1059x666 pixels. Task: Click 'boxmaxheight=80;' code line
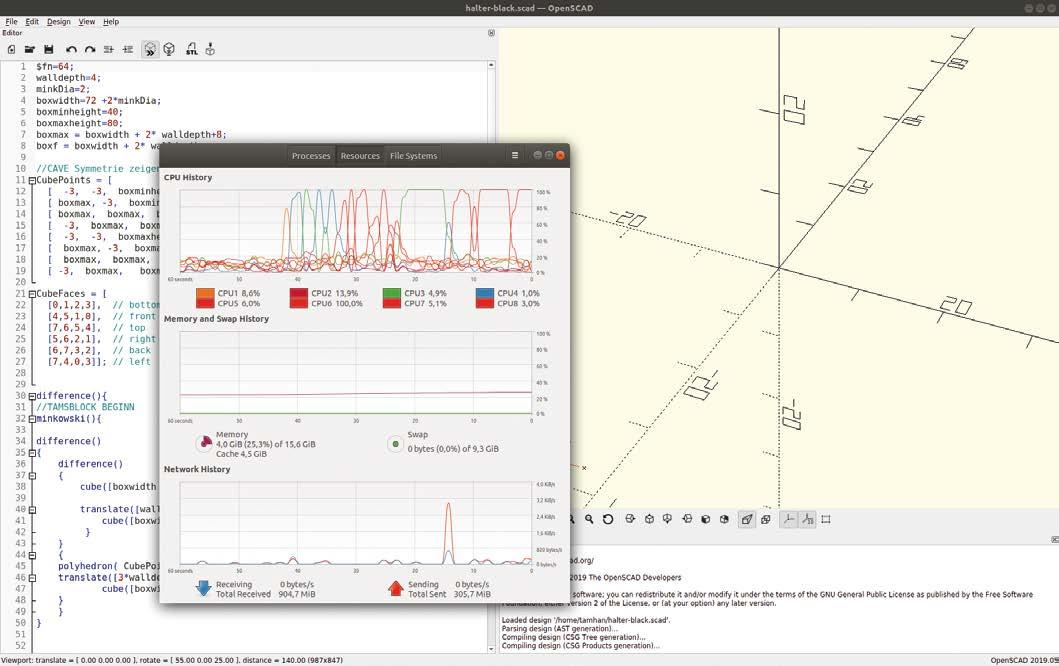80,123
